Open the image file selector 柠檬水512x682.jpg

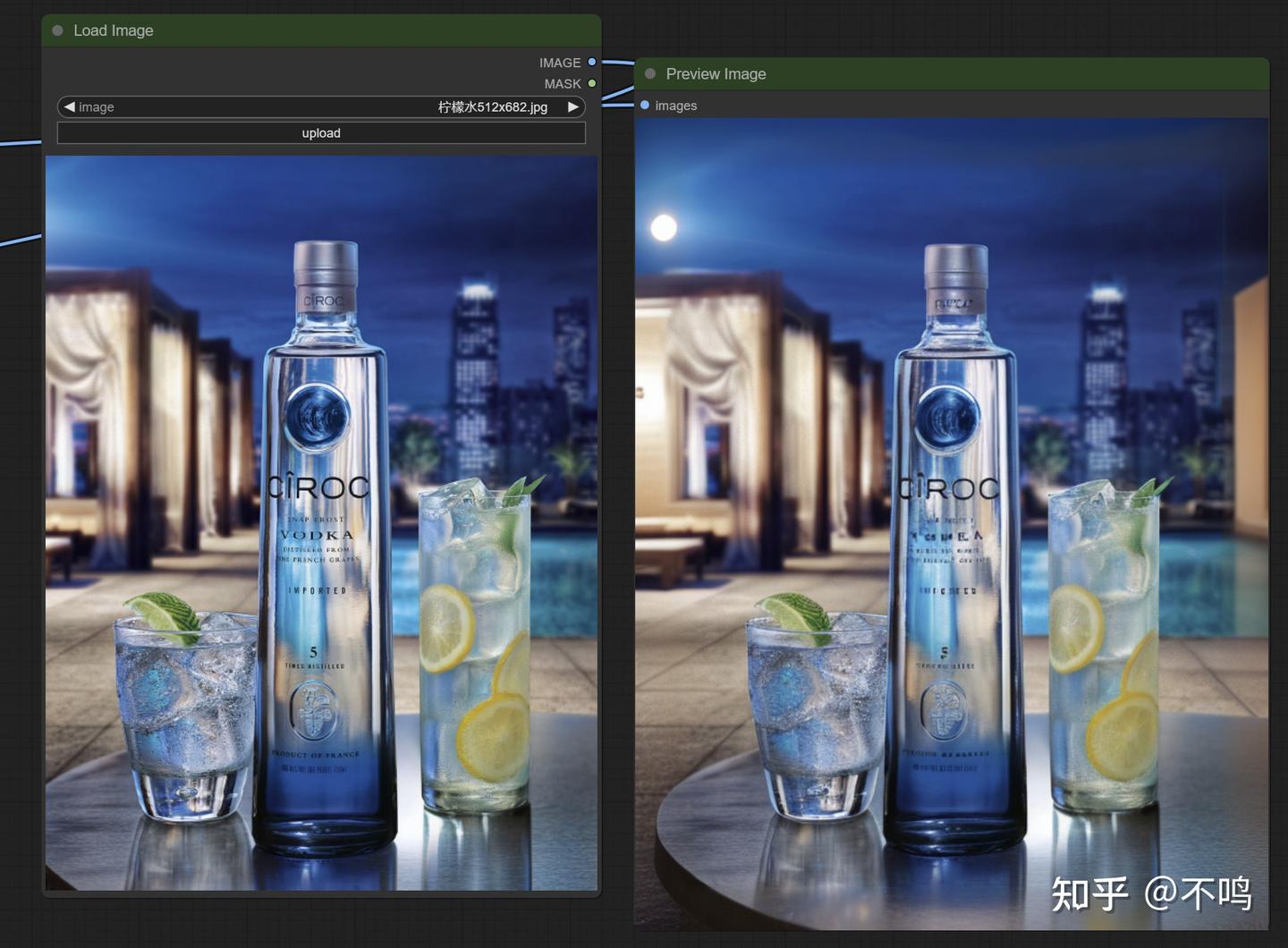[x=321, y=107]
